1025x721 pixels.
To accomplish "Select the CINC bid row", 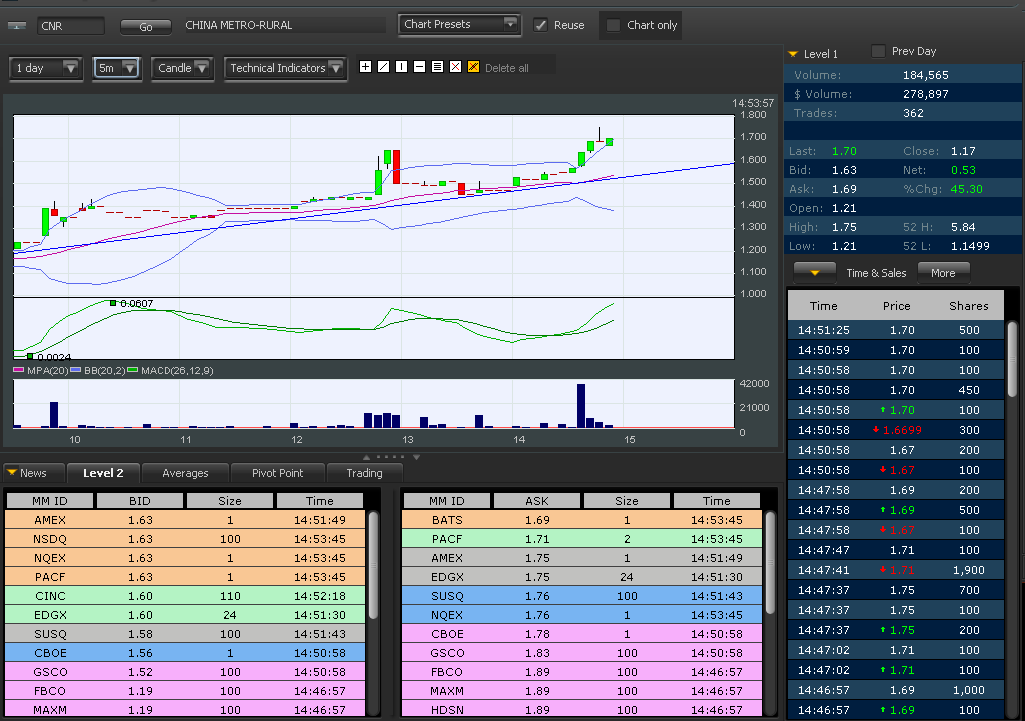I will click(x=185, y=596).
